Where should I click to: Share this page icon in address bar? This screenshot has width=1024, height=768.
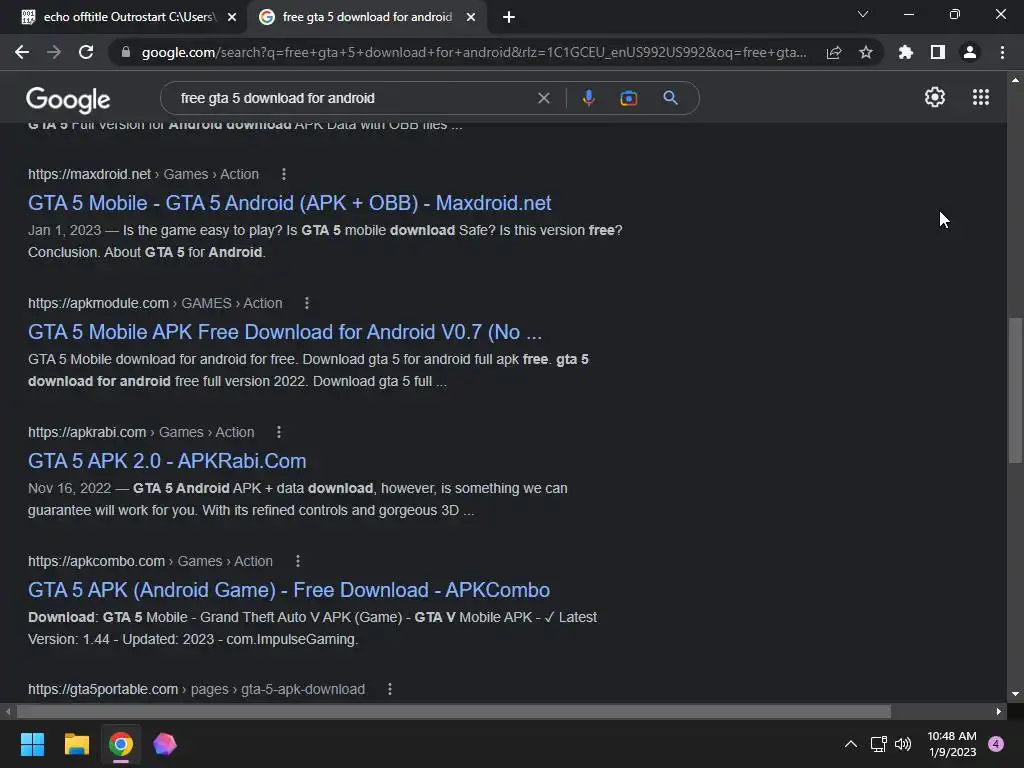834,52
